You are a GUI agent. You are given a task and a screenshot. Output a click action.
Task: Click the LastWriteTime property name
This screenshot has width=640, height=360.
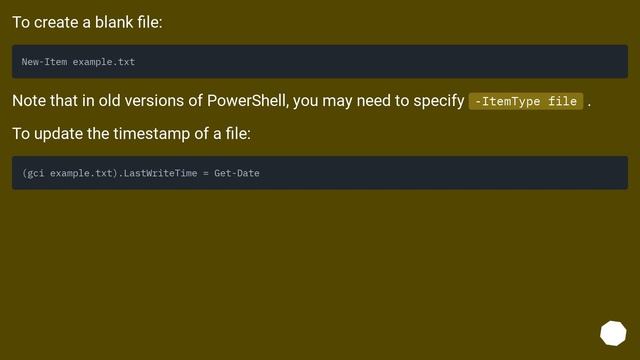pos(160,173)
